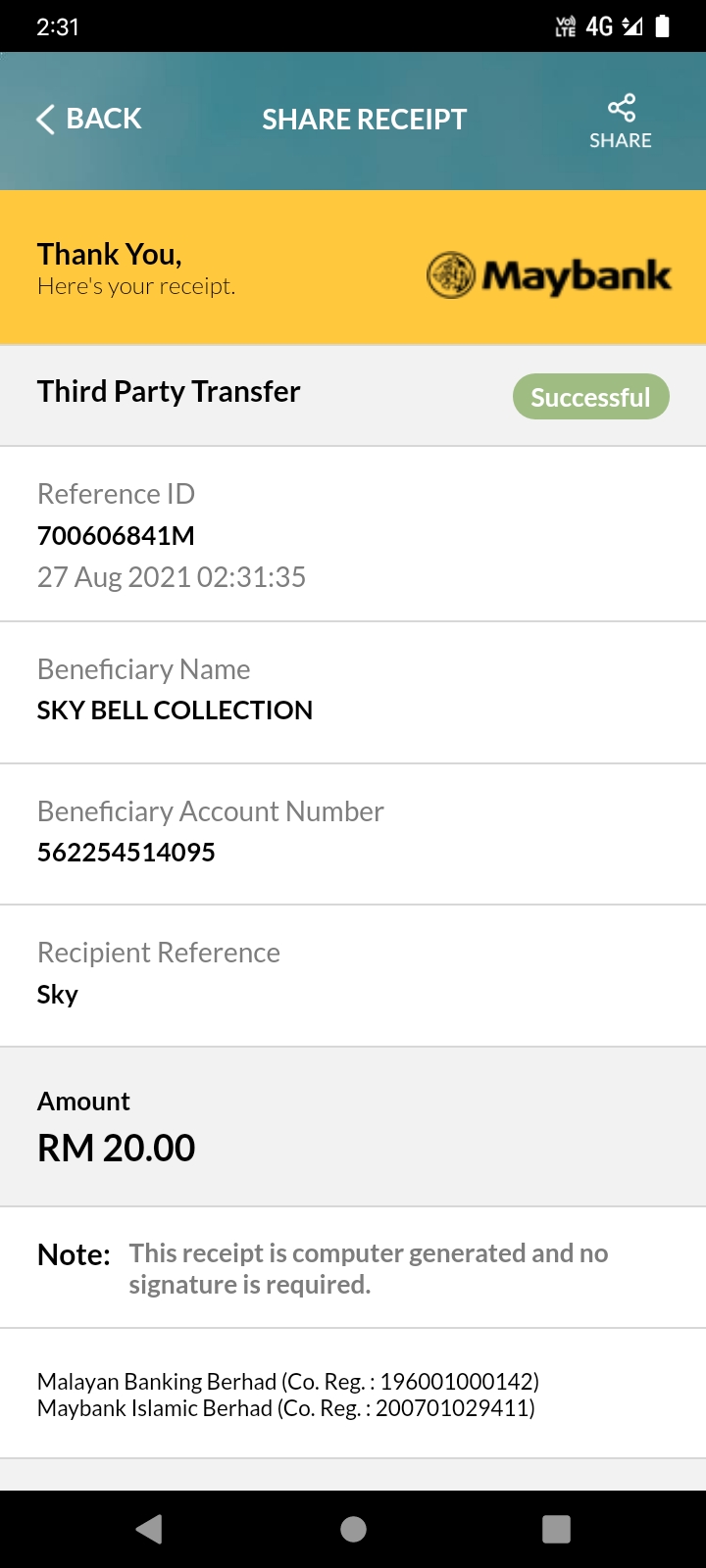Tap the share icon in header
Image resolution: width=706 pixels, height=1568 pixels.
pyautogui.click(x=621, y=107)
